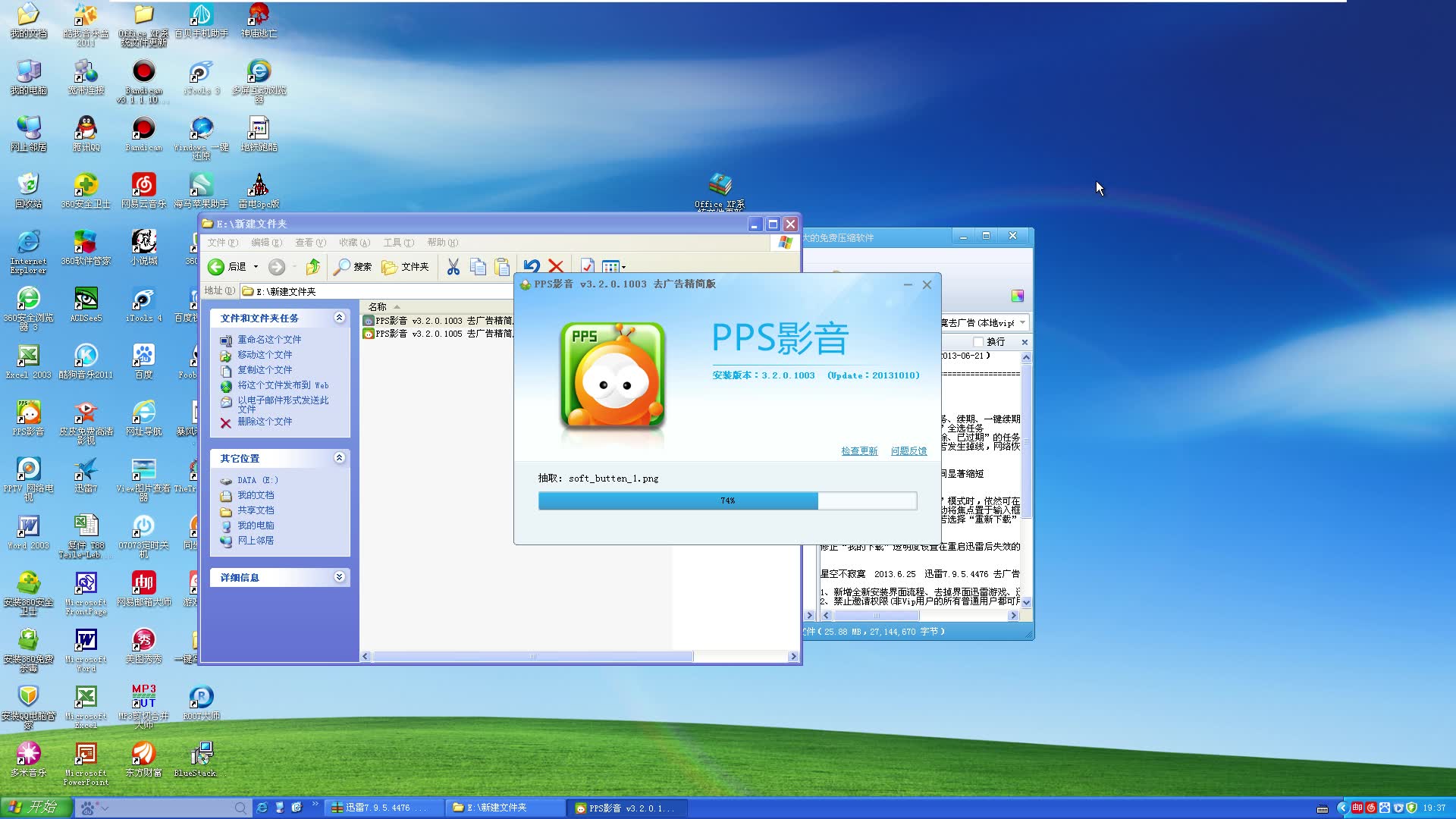Select PPS影音 v3.2.0.1005 file in list
Viewport: 1456px width, 819px height.
438,334
